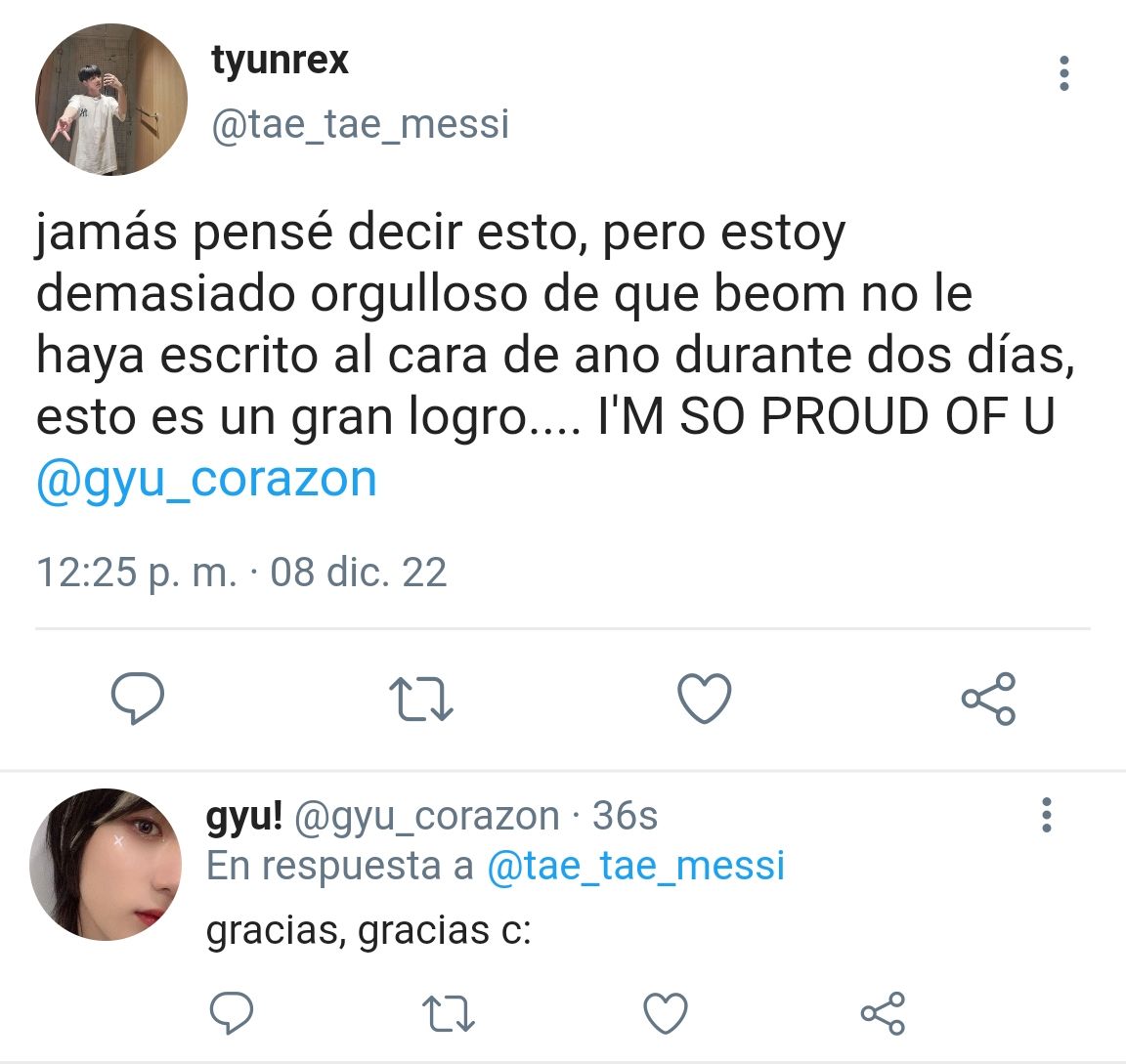Viewport: 1126px width, 1064px height.
Task: Like the reply 'gracias, gracias c:'
Action: (x=666, y=1012)
